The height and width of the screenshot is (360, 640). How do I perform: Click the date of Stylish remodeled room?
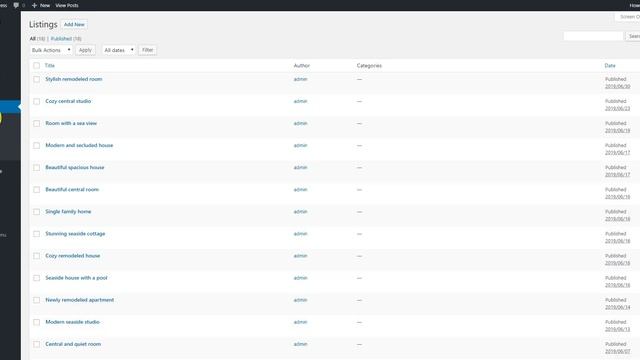tap(618, 87)
